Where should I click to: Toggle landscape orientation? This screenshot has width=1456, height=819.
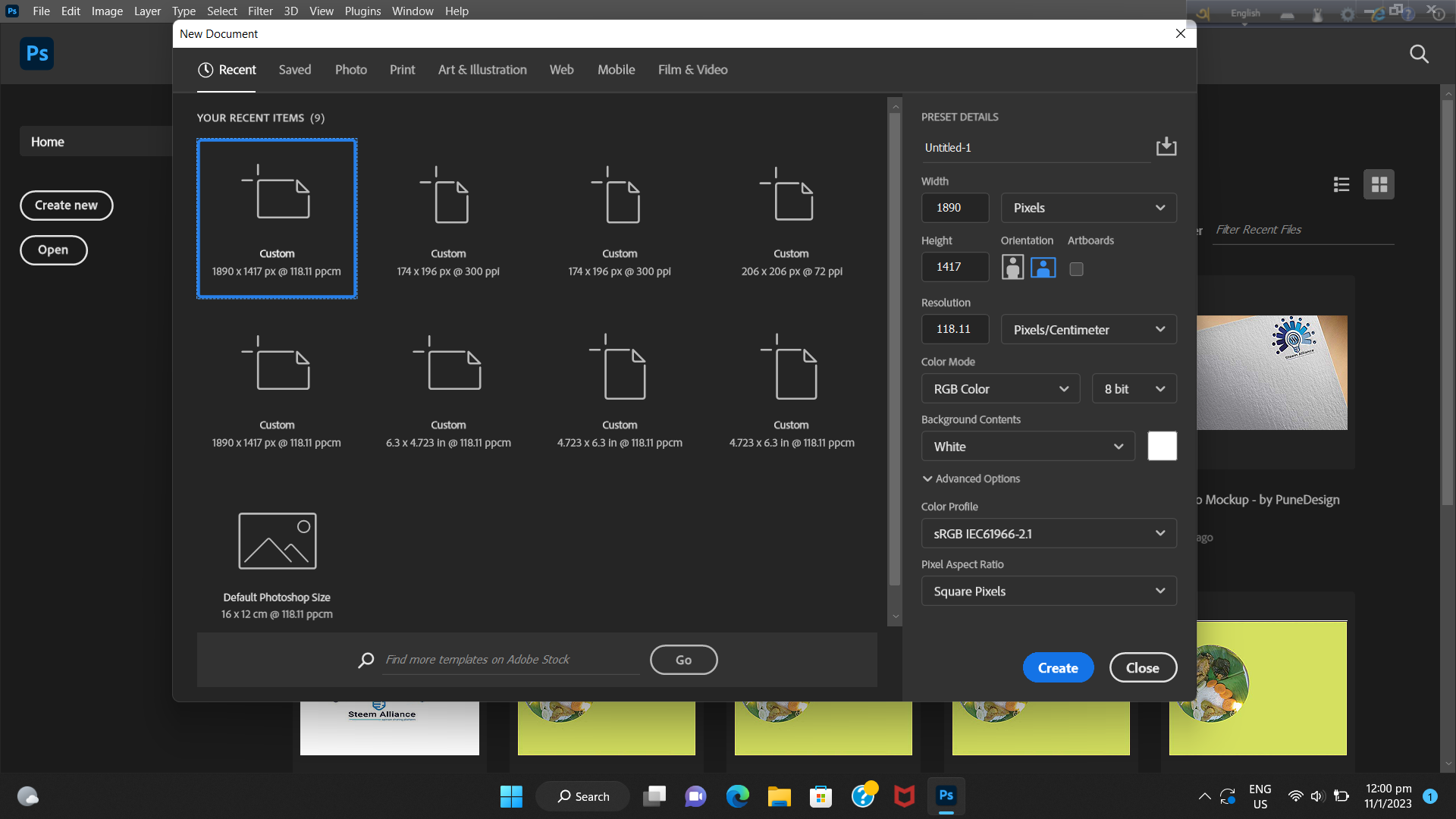coord(1043,267)
